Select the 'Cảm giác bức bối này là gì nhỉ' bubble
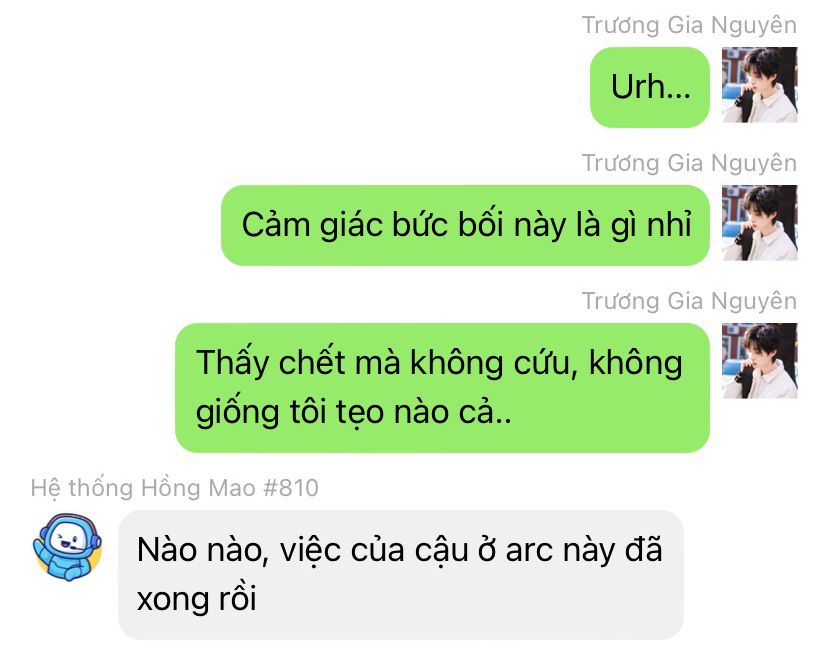The width and height of the screenshot is (828, 651). pyautogui.click(x=465, y=225)
